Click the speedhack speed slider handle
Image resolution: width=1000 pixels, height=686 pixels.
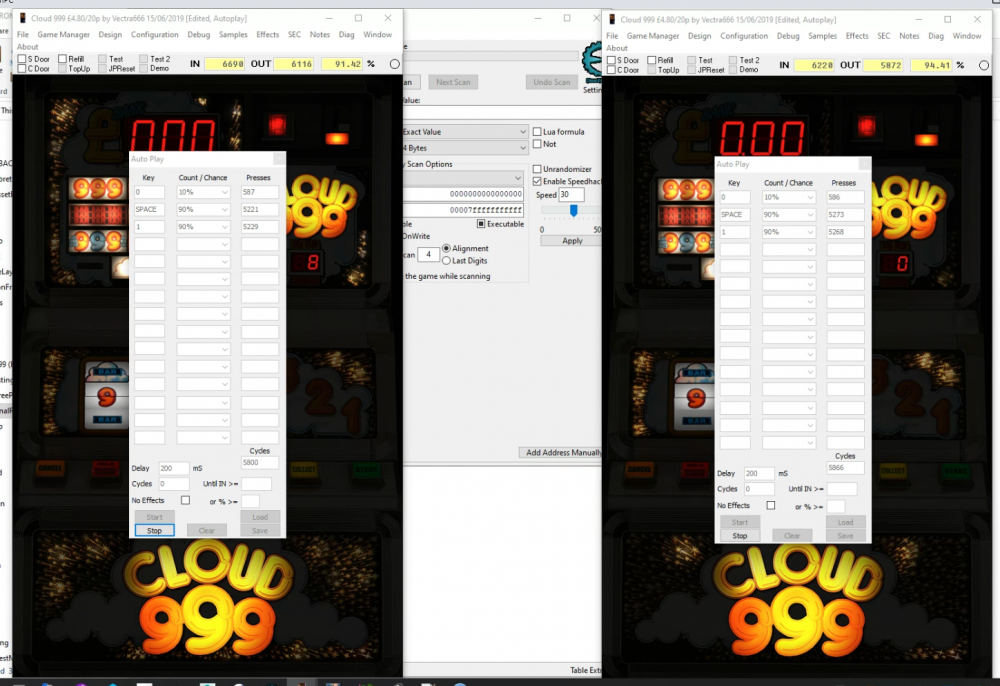[x=573, y=211]
